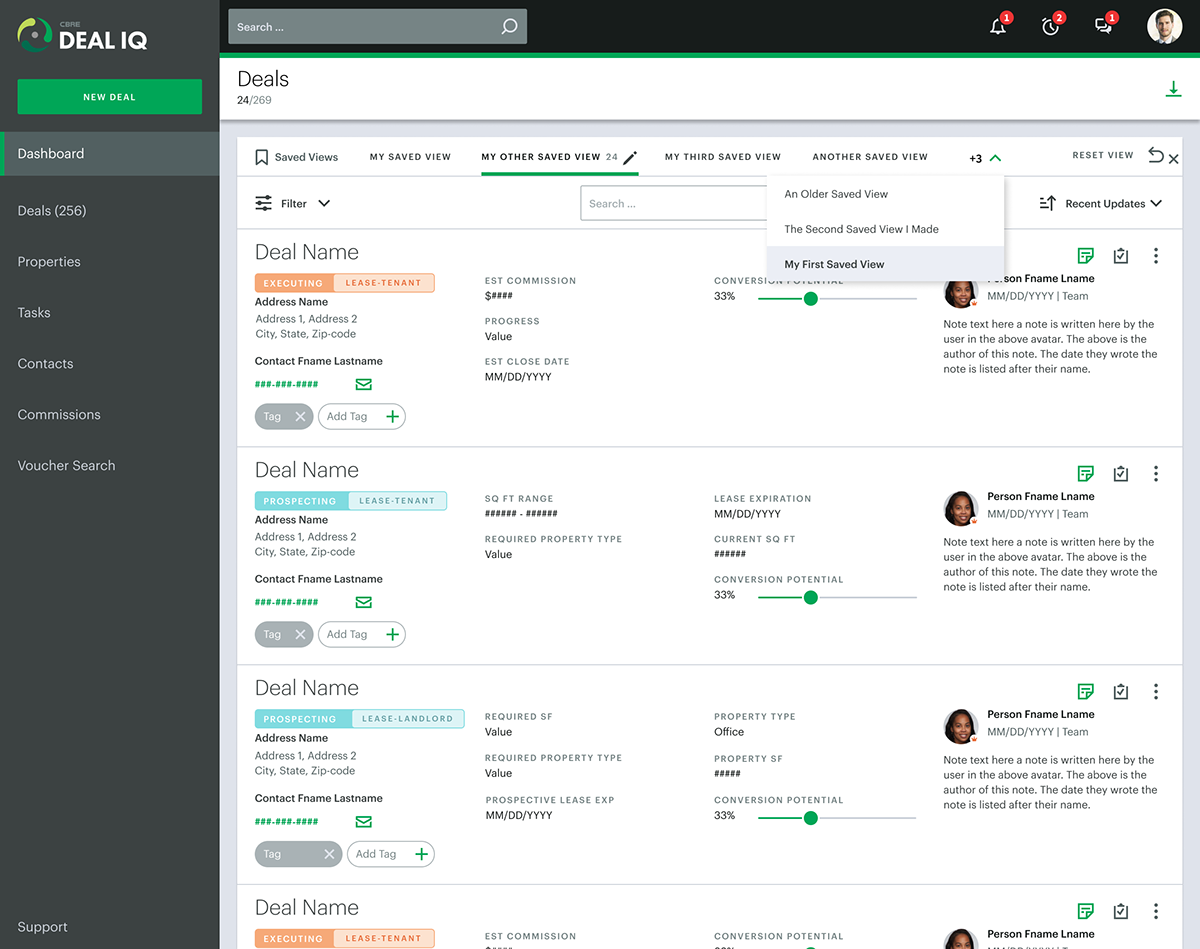The width and height of the screenshot is (1200, 949).
Task: Expand the Filter dropdown chevron
Action: point(324,203)
